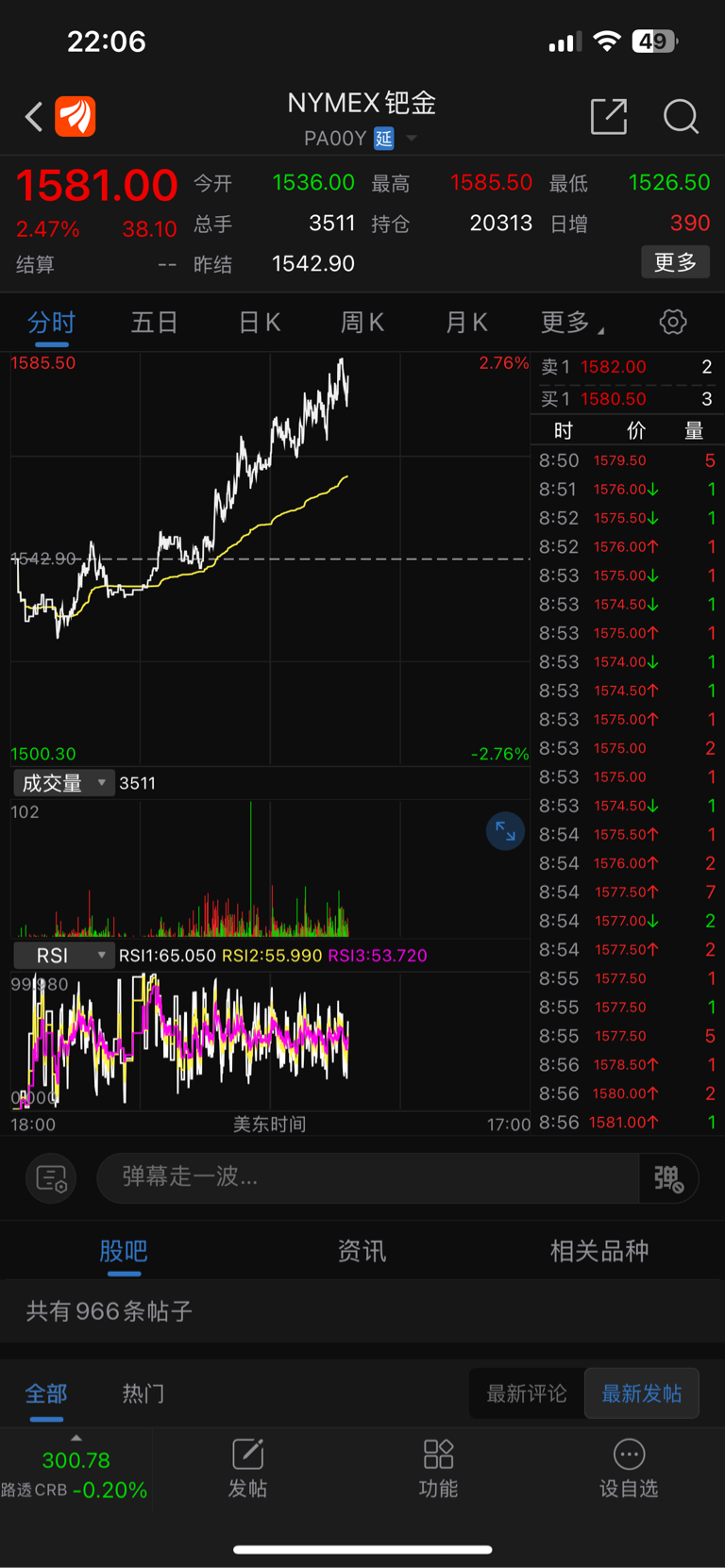Tap 共有966条帖子 post count
The height and width of the screenshot is (1568, 725).
click(x=110, y=1311)
